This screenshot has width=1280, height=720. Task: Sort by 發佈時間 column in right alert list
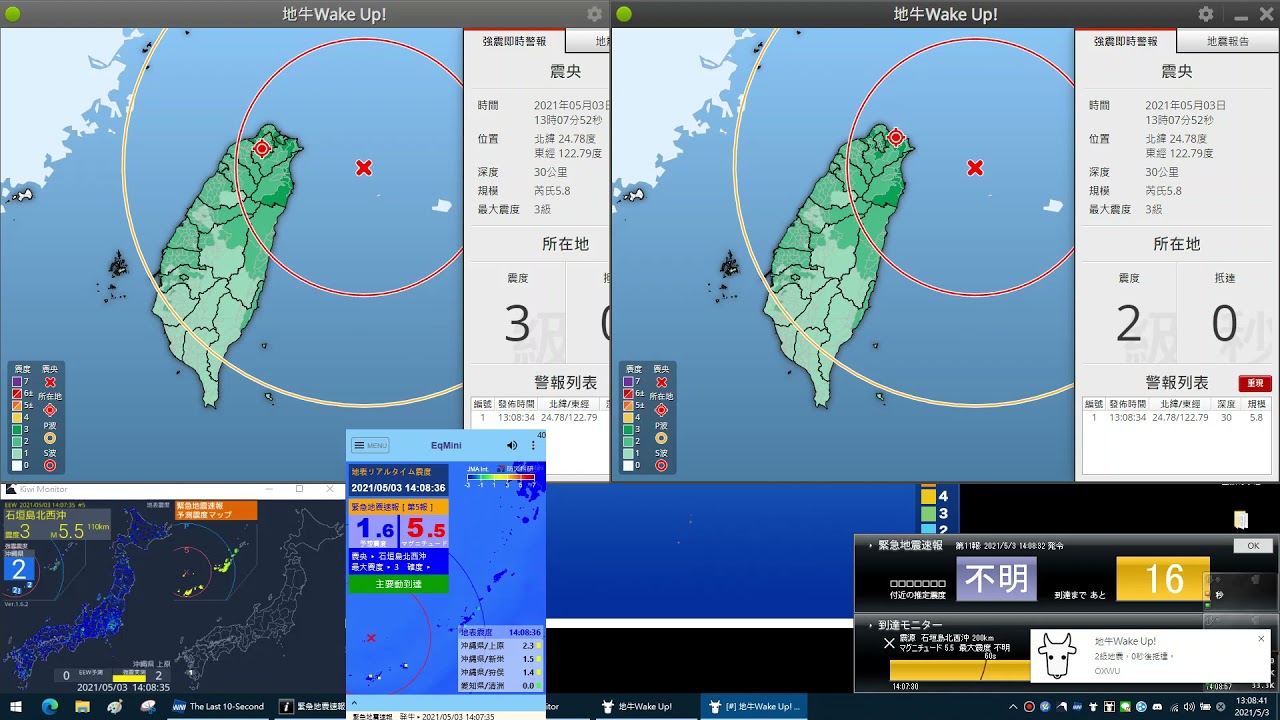click(x=1128, y=404)
